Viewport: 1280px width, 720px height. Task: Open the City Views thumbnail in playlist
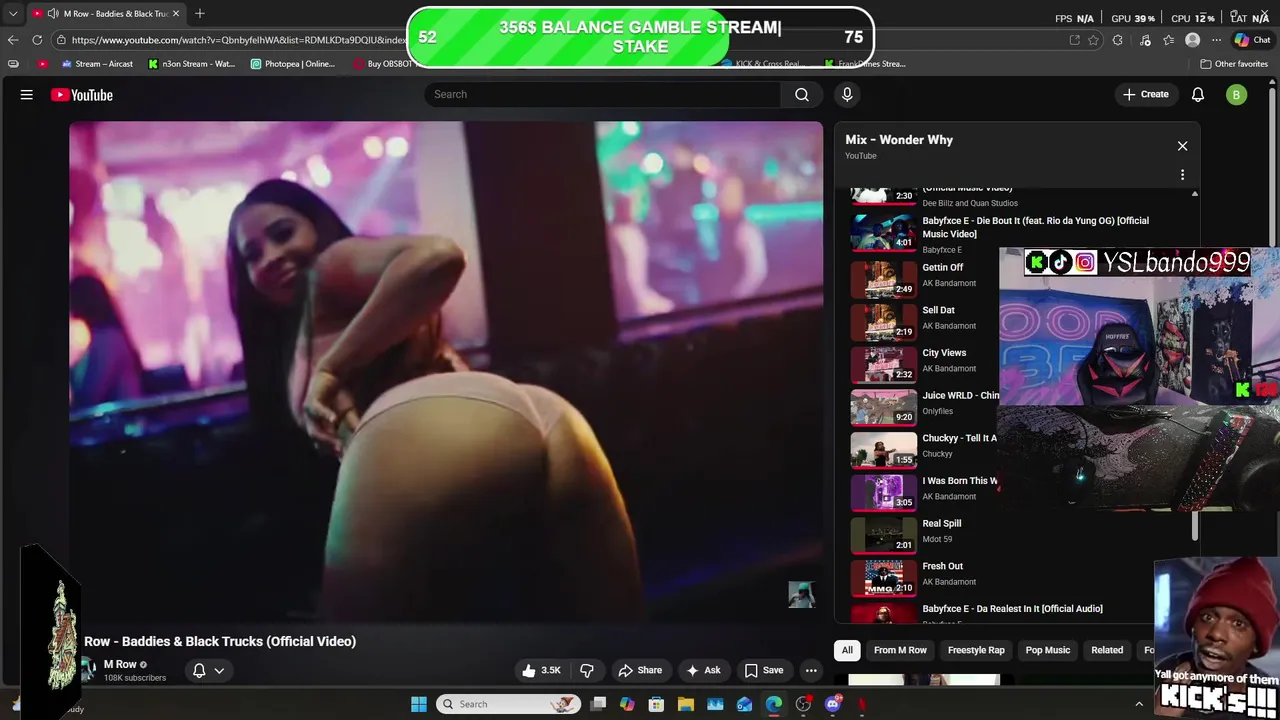(883, 365)
